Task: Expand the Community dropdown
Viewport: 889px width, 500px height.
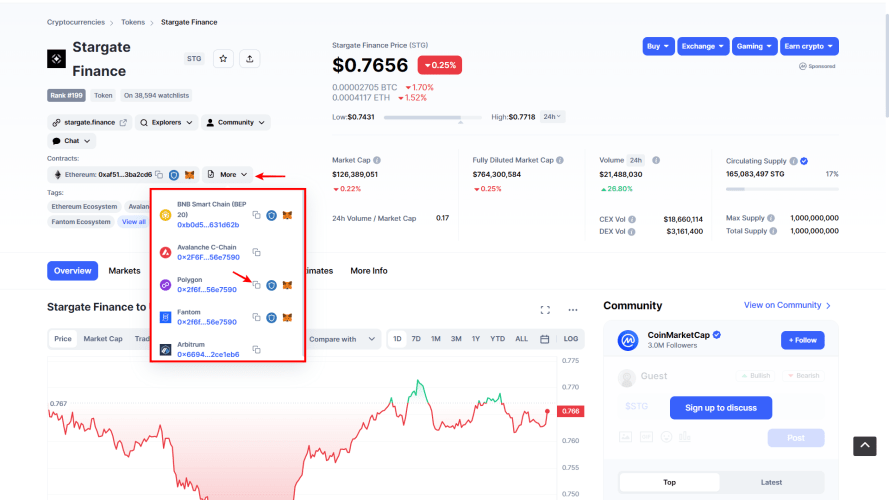Action: coord(235,122)
